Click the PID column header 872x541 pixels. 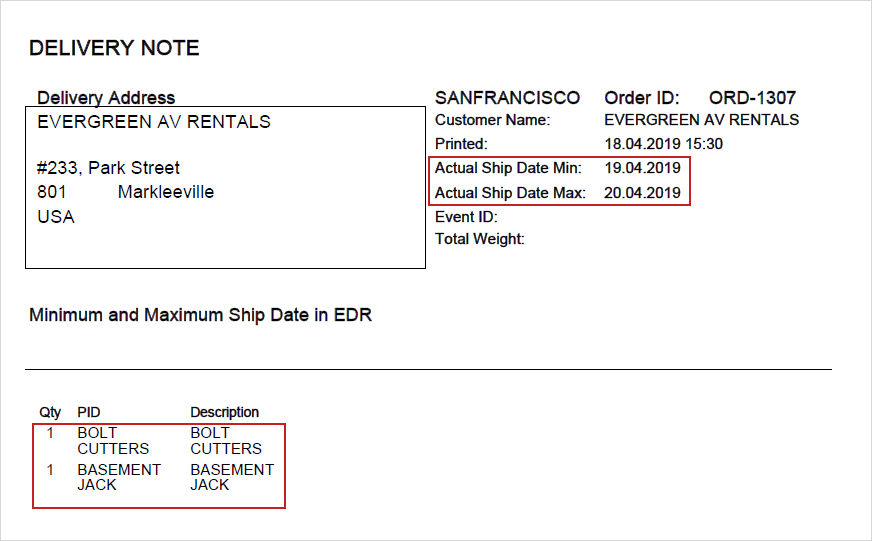pos(89,412)
